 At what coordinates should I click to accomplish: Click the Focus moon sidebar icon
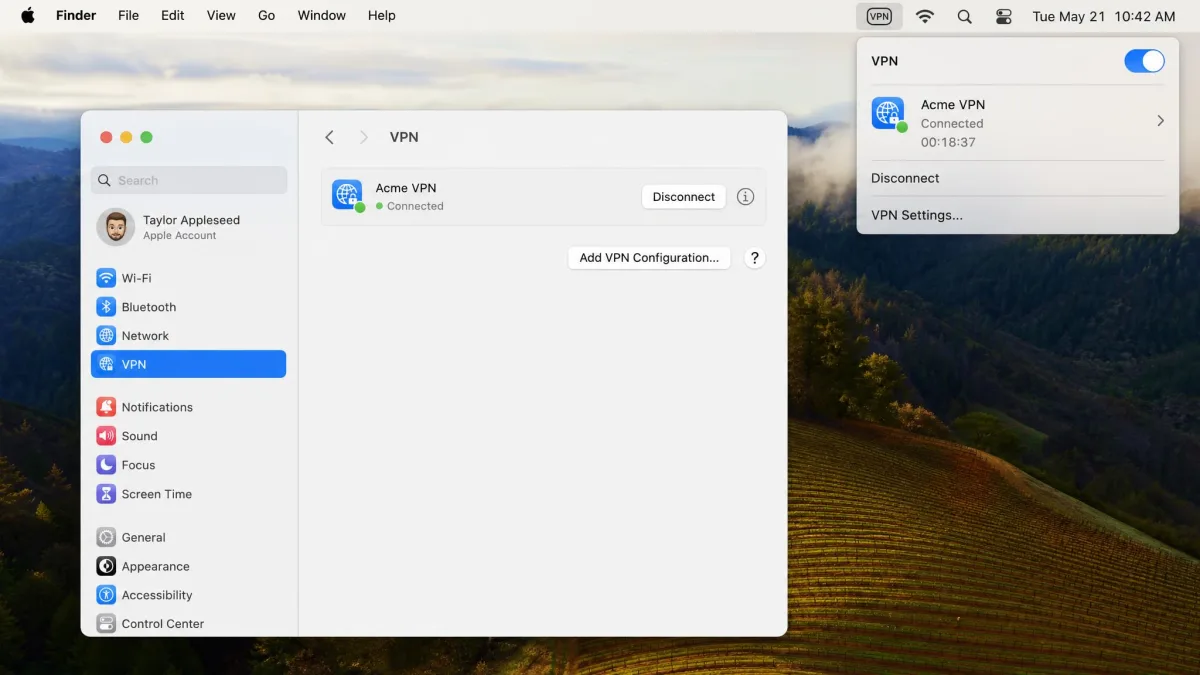[x=106, y=465]
